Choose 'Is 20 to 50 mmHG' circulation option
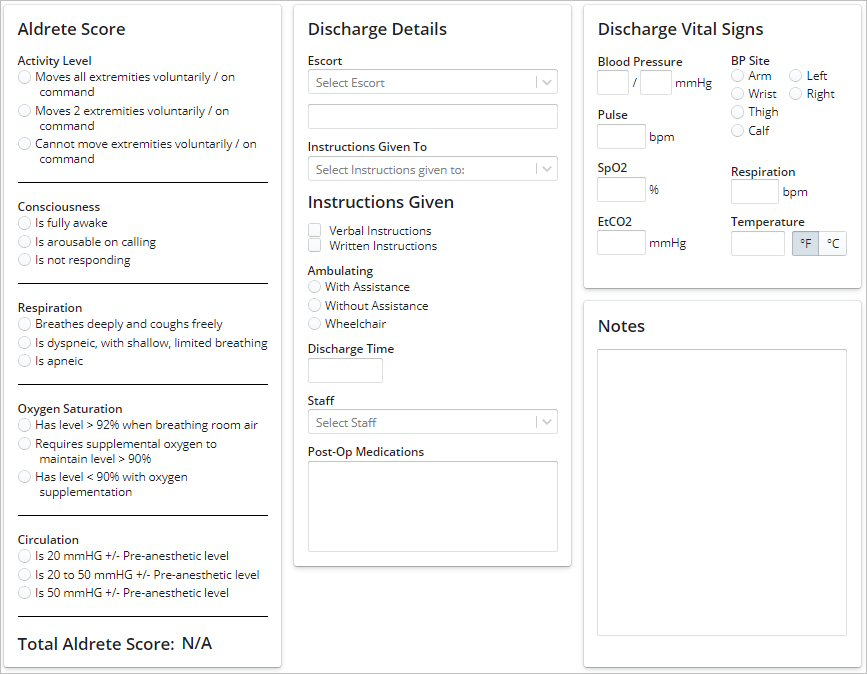Viewport: 867px width, 674px height. coord(25,575)
